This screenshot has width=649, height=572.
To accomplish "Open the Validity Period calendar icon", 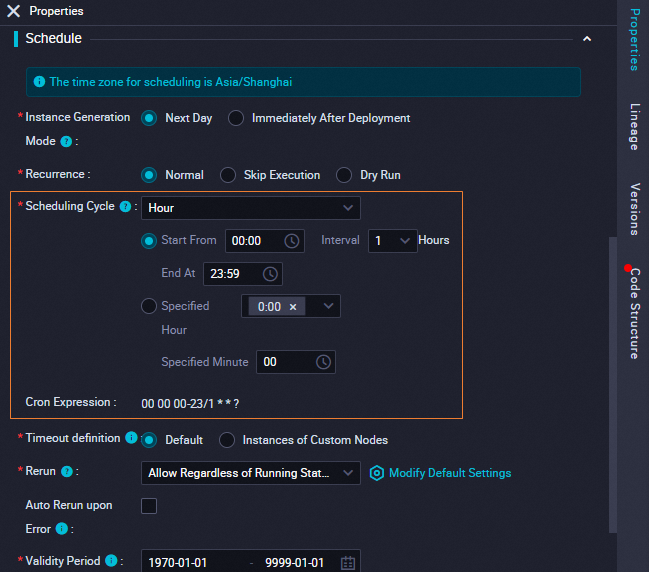I will (348, 563).
